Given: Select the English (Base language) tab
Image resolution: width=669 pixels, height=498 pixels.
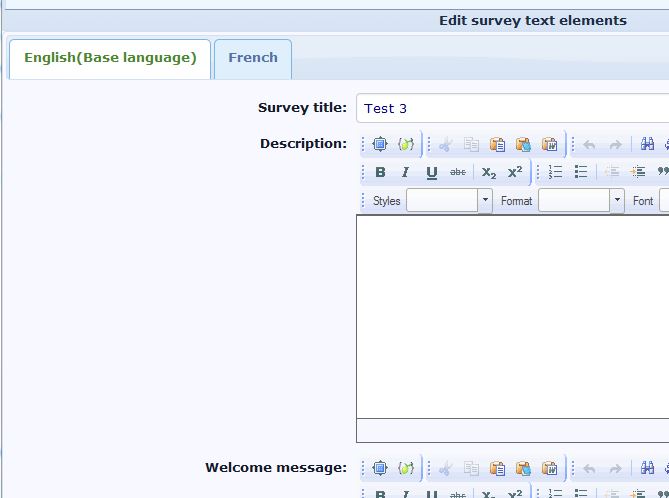Looking at the screenshot, I should pyautogui.click(x=110, y=59).
